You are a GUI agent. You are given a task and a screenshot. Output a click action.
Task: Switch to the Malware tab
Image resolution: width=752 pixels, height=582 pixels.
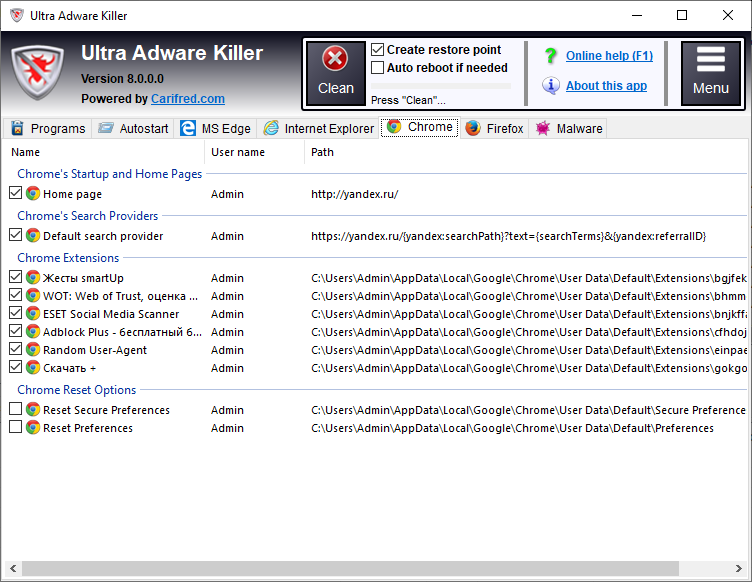pyautogui.click(x=568, y=128)
